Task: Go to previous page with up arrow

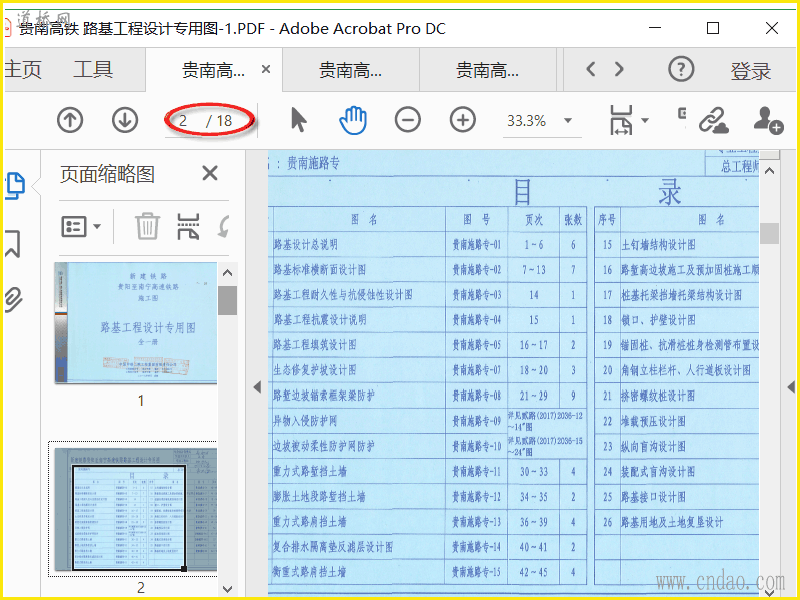Action: pos(70,120)
